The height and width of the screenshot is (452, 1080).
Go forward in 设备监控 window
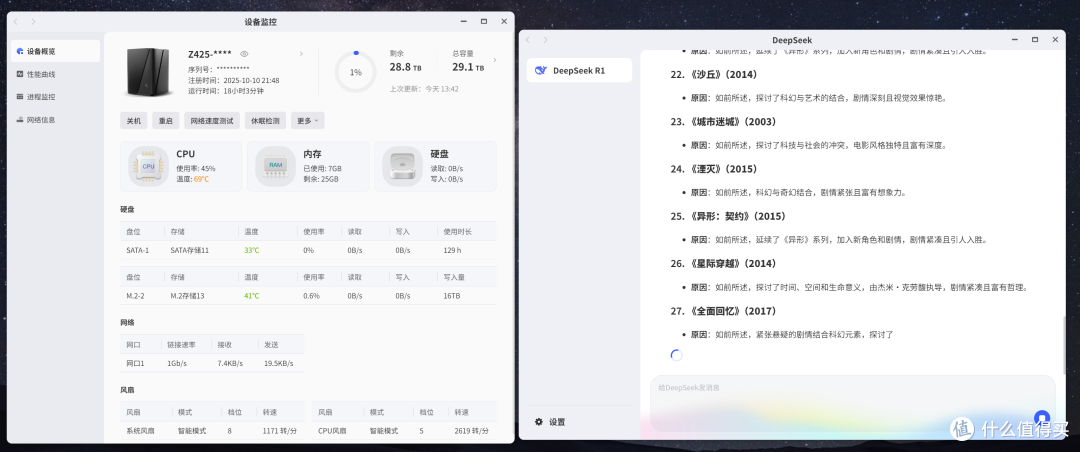pos(33,21)
